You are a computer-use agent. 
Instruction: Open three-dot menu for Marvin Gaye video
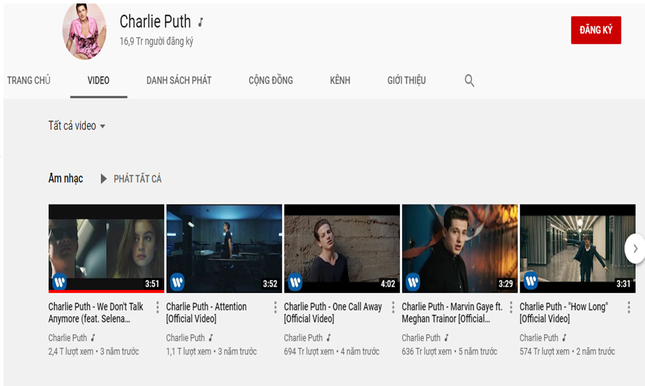click(511, 307)
